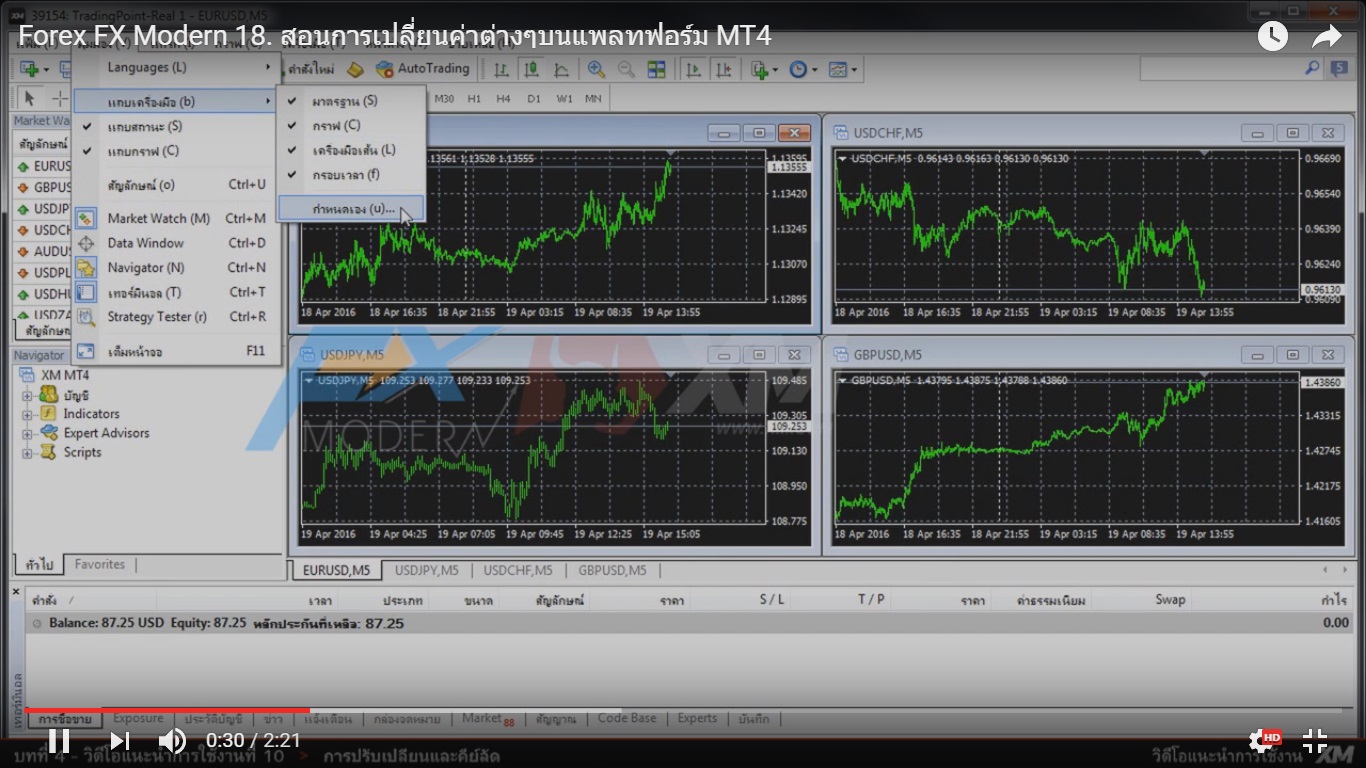This screenshot has width=1366, height=768.
Task: Switch chart to candlesticks icon
Action: click(x=531, y=69)
